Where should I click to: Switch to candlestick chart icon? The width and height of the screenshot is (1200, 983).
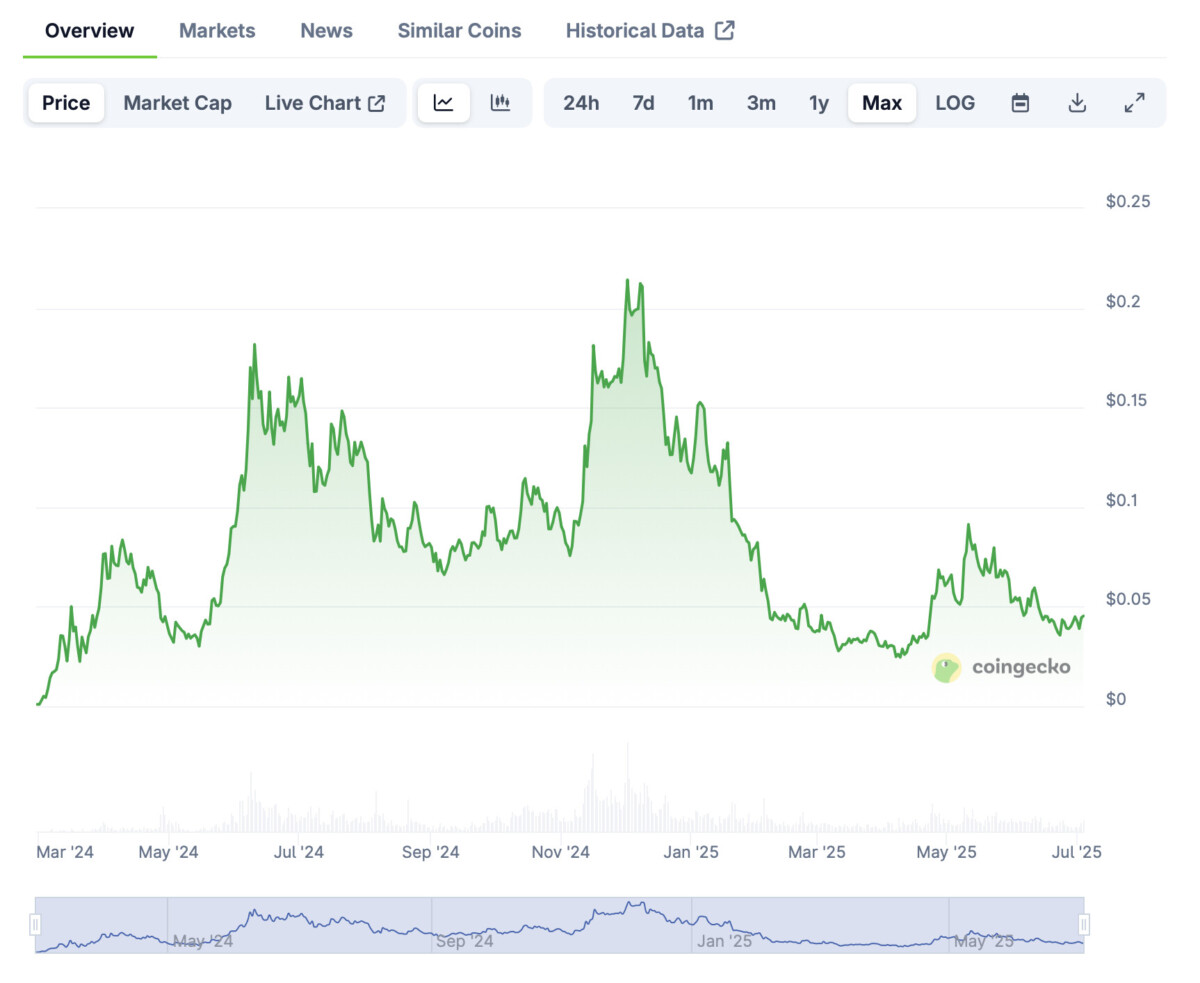point(501,103)
